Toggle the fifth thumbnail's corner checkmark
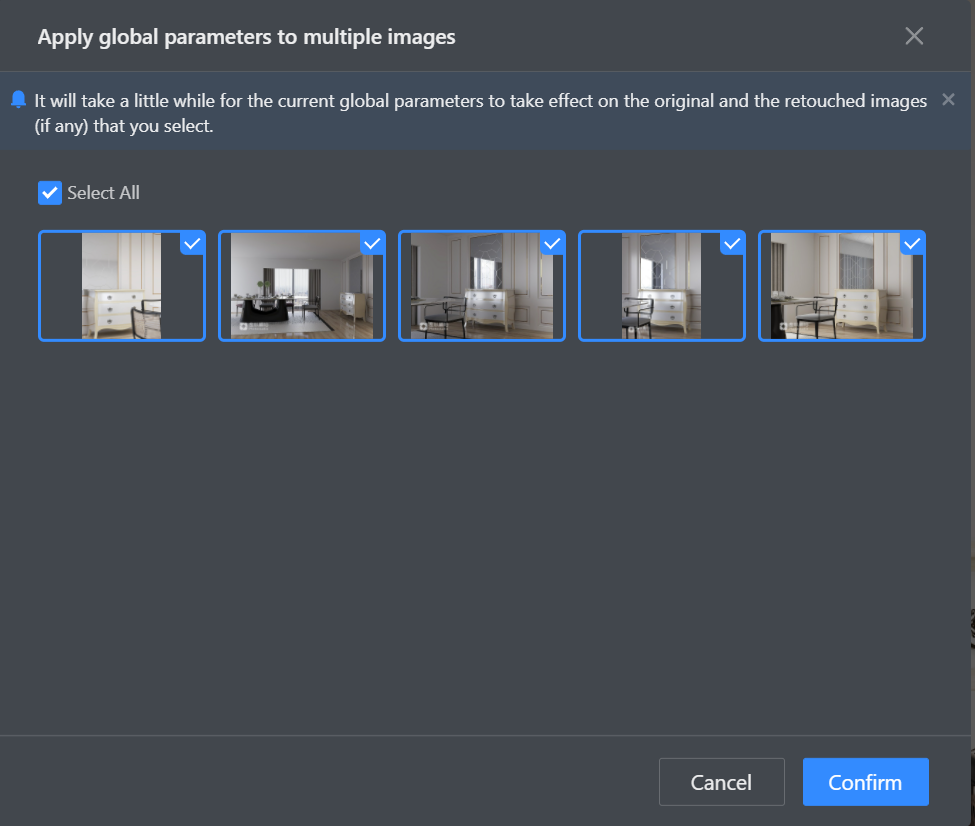This screenshot has width=975, height=826. 912,243
